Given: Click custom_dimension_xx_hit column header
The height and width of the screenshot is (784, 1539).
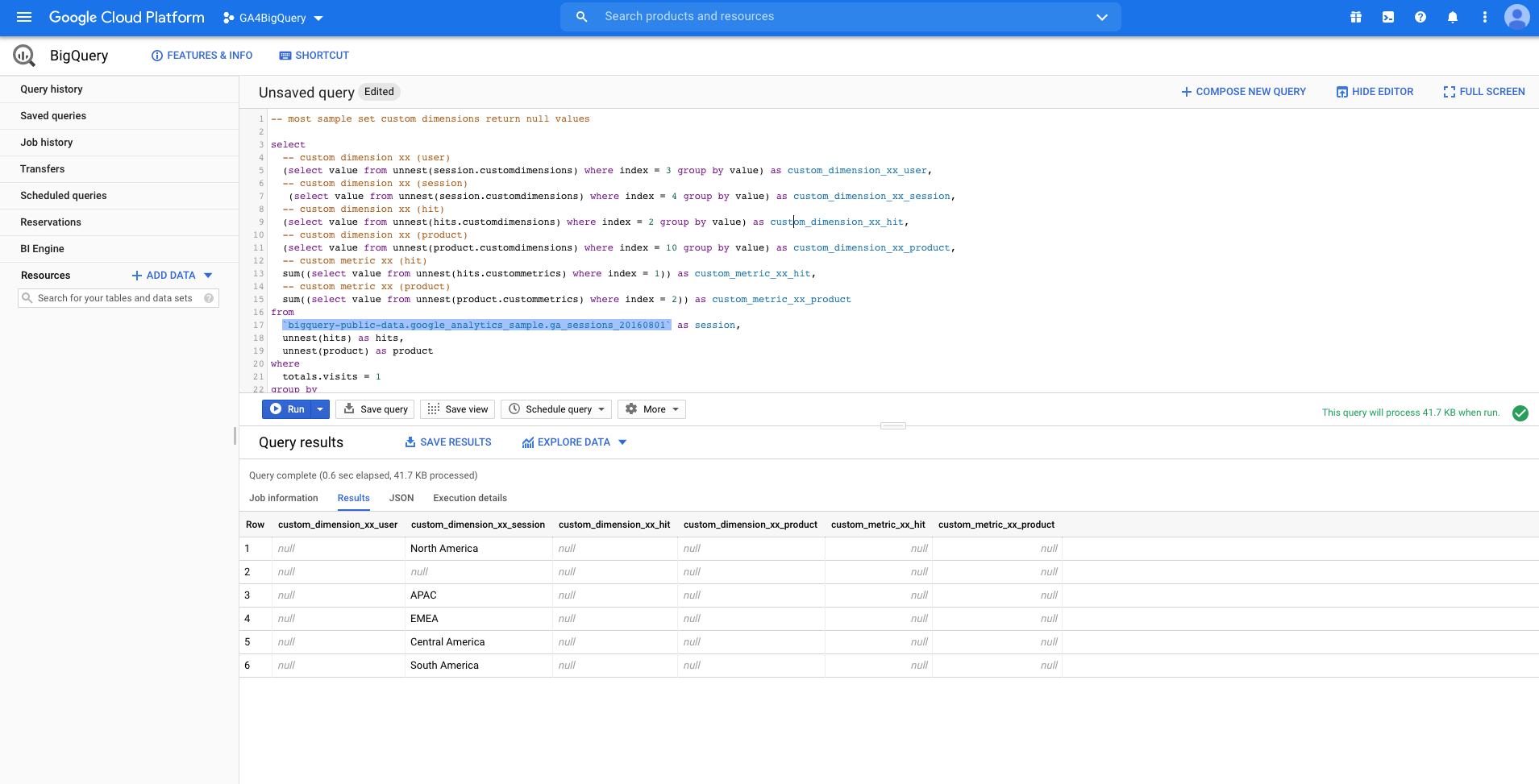Looking at the screenshot, I should [x=614, y=525].
